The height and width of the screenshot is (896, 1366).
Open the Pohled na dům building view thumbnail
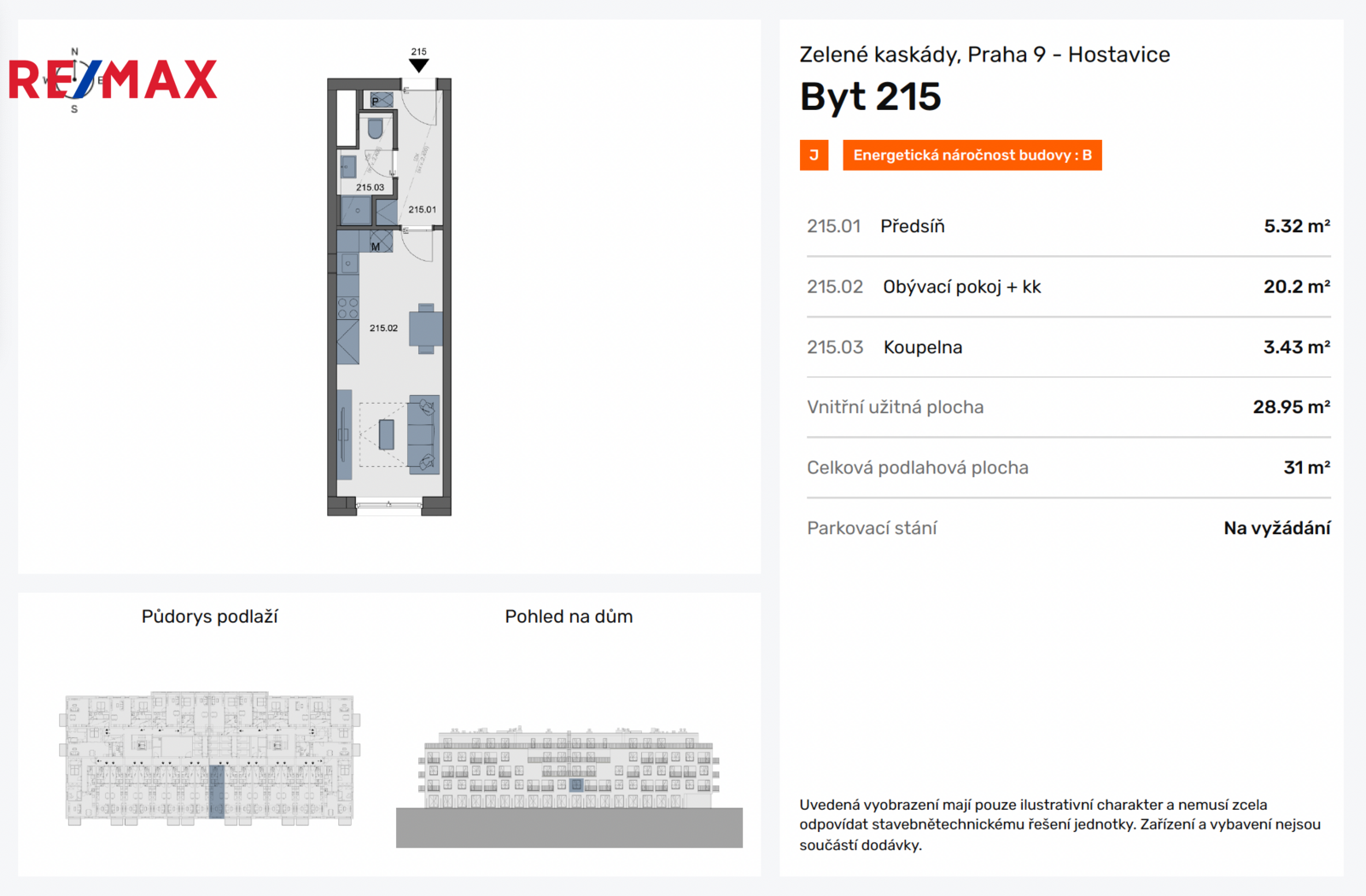click(569, 787)
